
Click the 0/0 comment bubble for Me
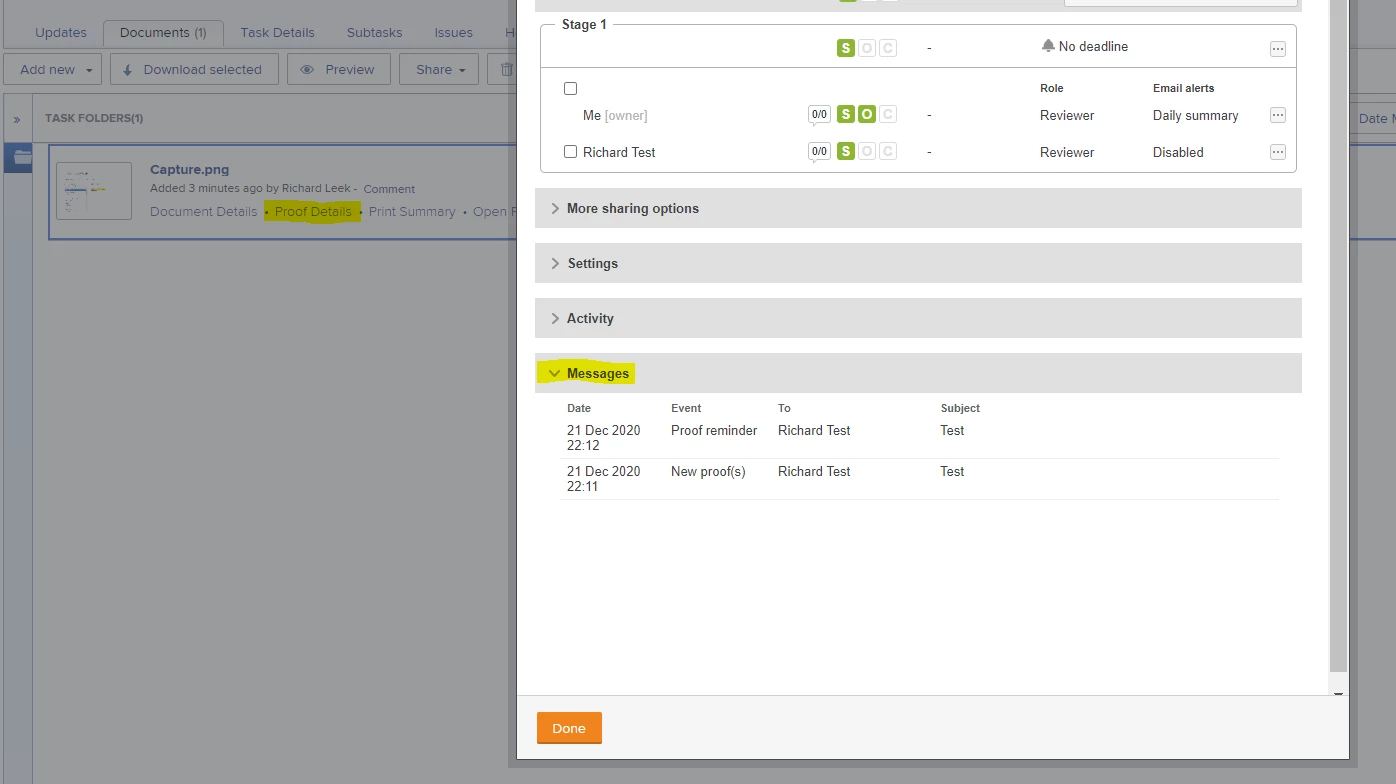(819, 115)
